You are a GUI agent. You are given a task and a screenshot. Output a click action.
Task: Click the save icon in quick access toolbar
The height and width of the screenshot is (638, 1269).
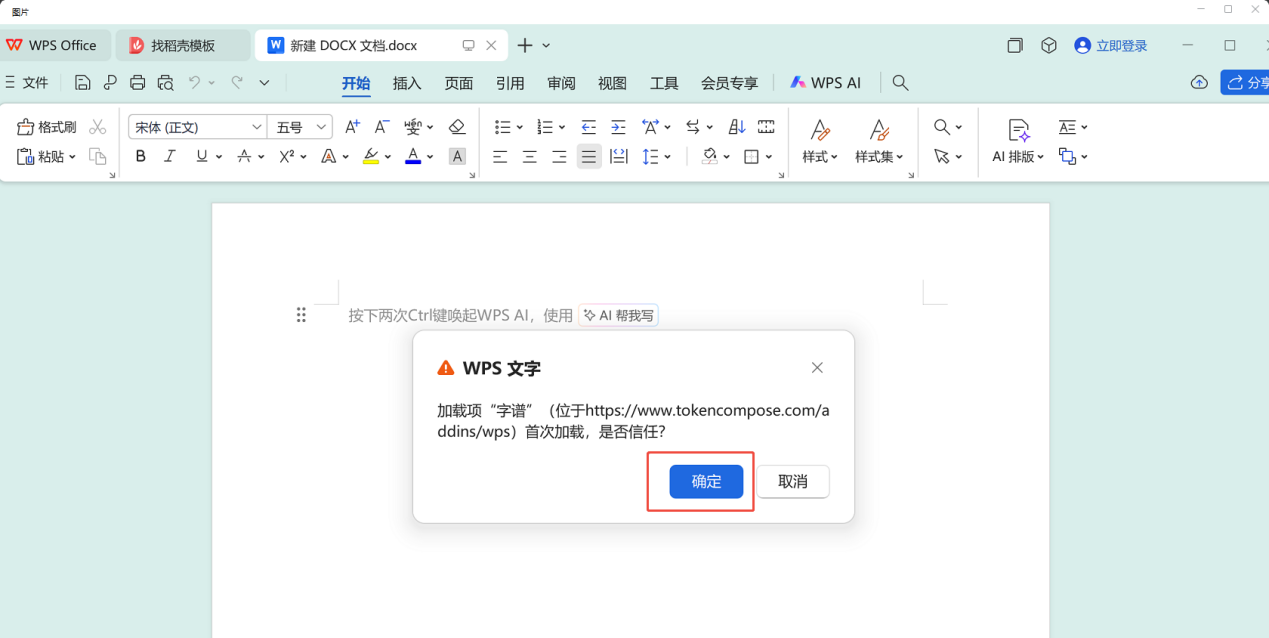pos(83,83)
